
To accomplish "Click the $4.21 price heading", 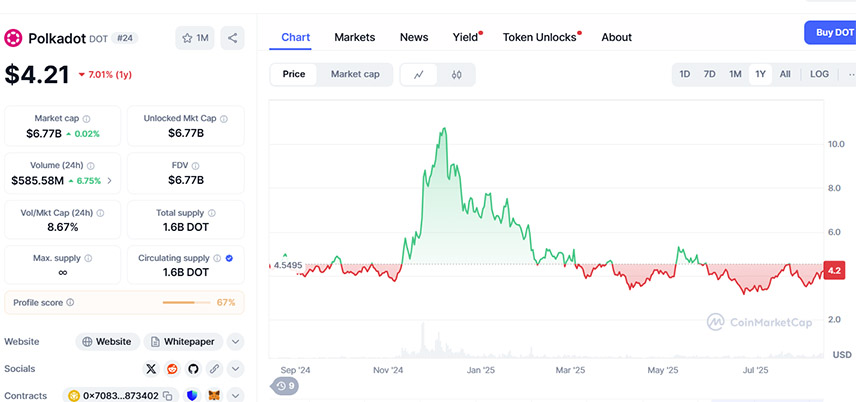I will click(x=37, y=75).
